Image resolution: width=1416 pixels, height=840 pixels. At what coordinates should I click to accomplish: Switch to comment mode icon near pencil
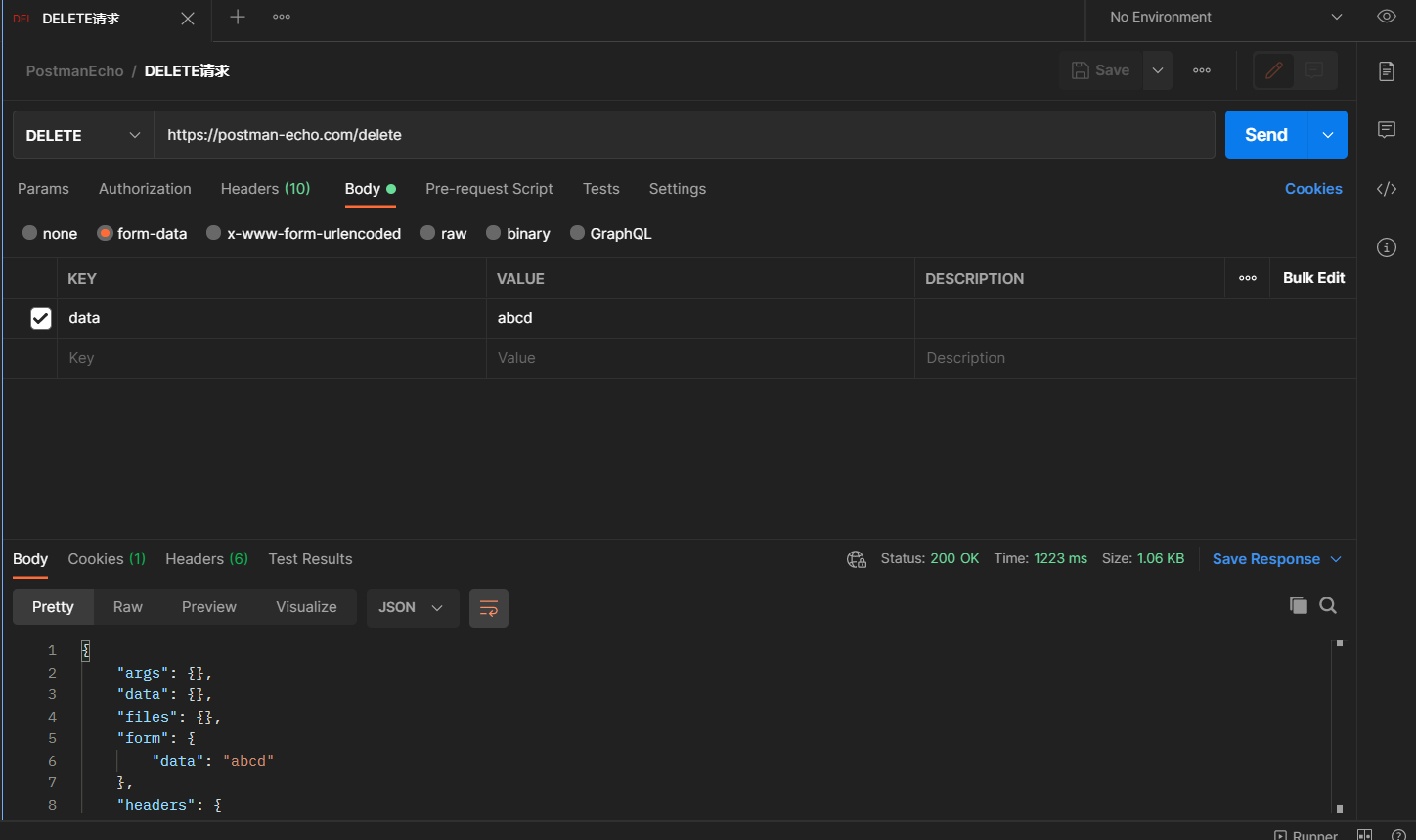(1314, 70)
